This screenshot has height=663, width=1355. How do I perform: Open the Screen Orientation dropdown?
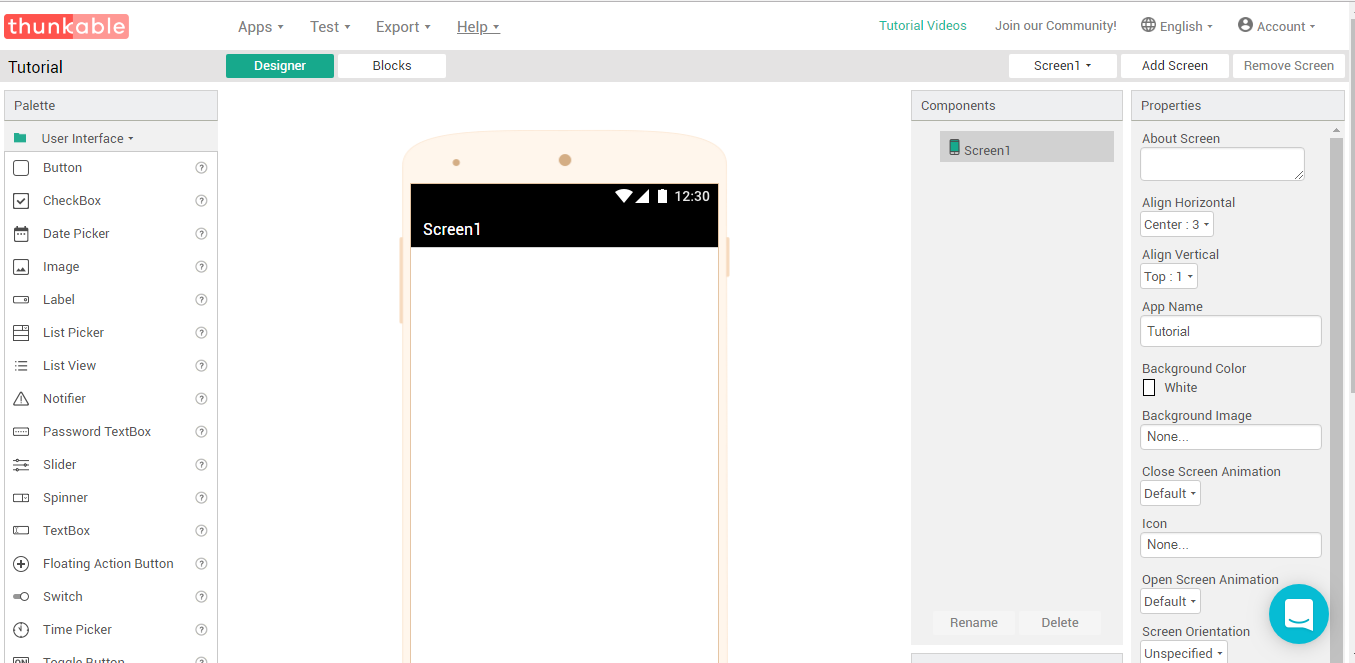click(1183, 652)
